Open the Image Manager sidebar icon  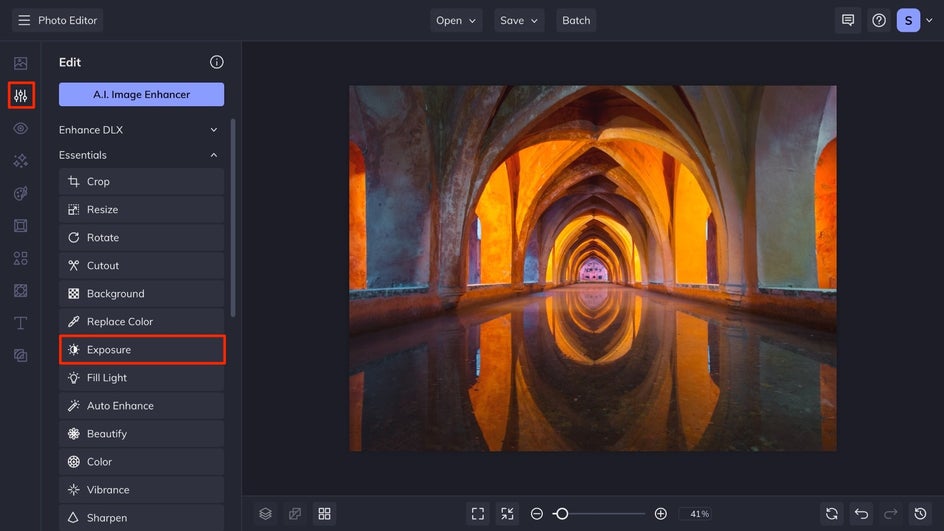20,64
